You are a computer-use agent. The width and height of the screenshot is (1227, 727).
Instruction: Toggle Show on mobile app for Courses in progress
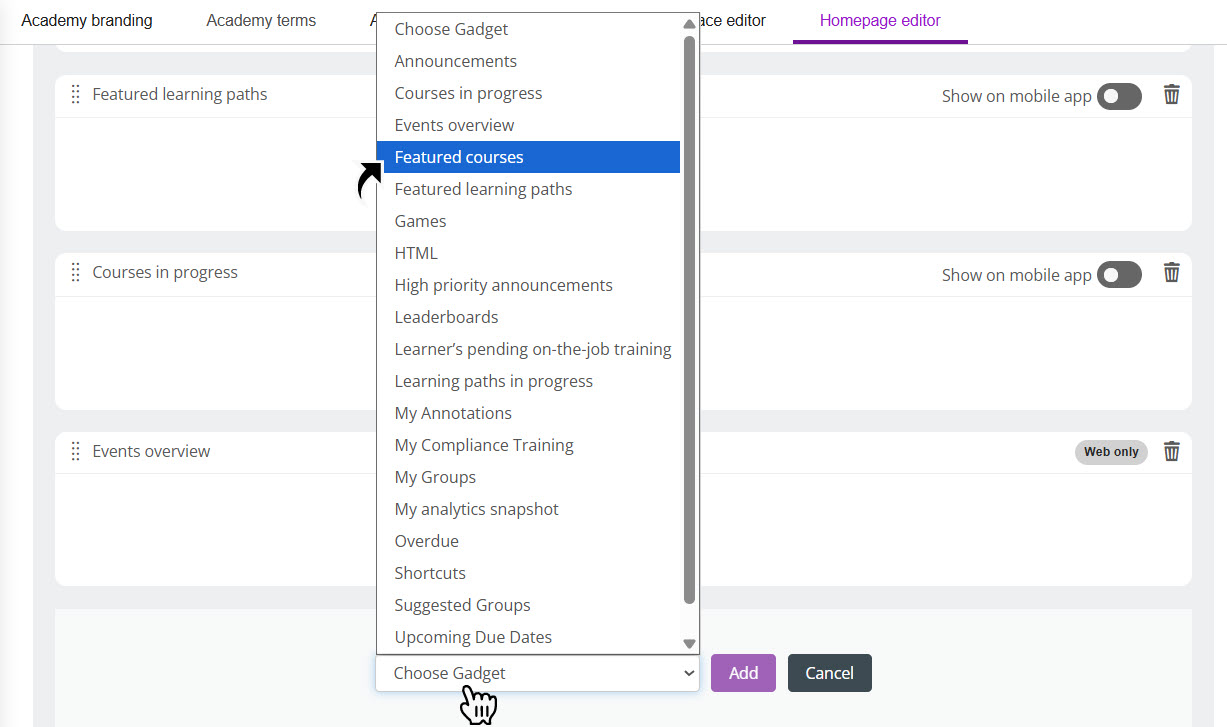pyautogui.click(x=1119, y=274)
